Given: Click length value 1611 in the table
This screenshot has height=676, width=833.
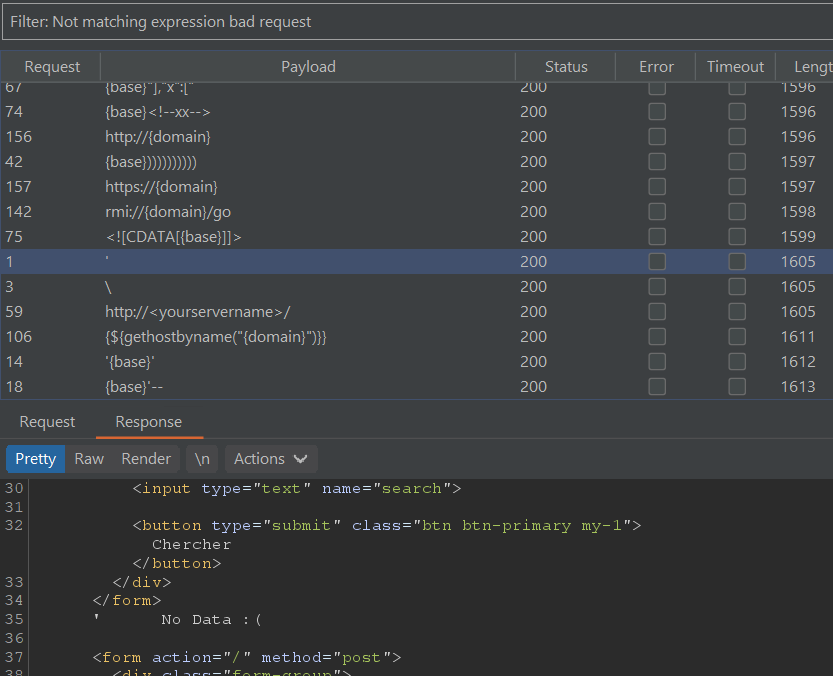Looking at the screenshot, I should pyautogui.click(x=798, y=336).
